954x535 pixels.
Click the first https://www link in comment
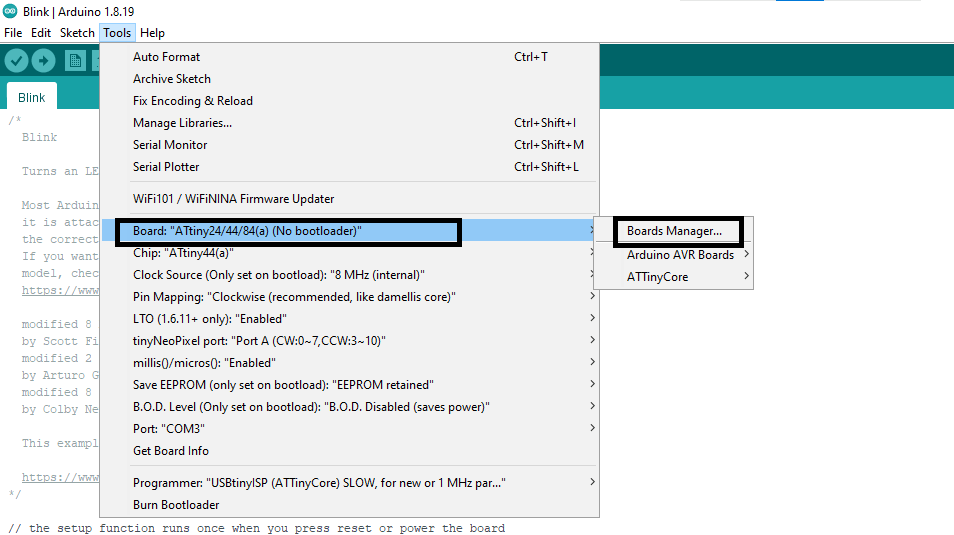click(60, 290)
